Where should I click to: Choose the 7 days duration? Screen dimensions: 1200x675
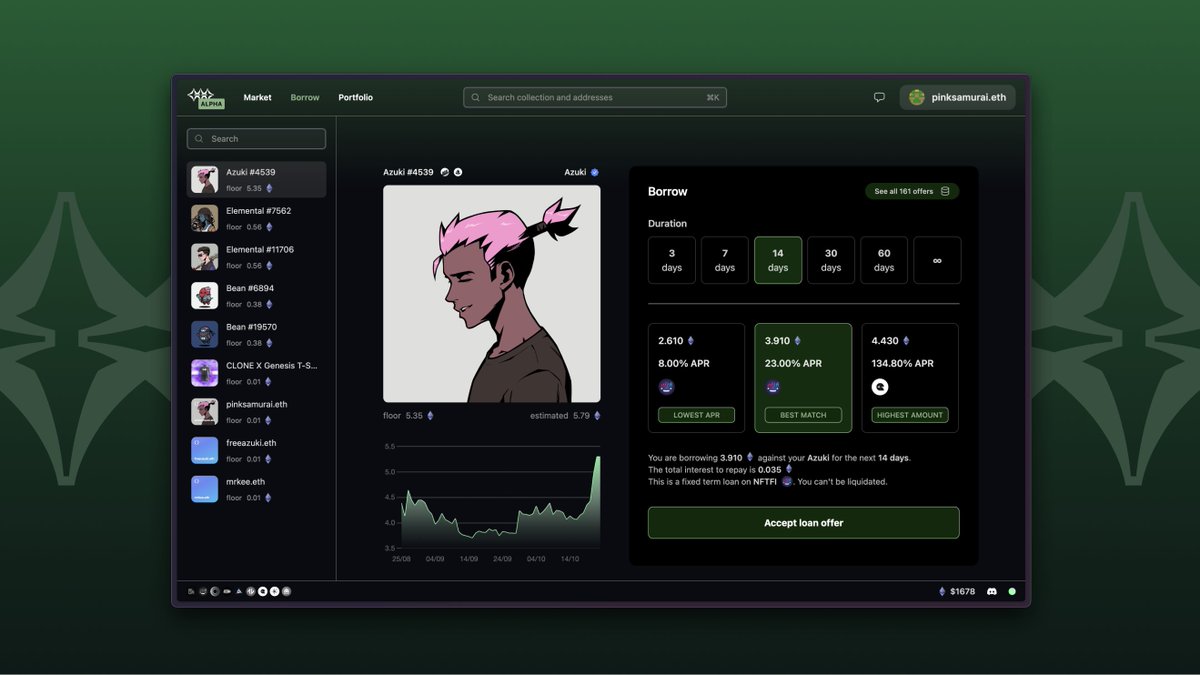pyautogui.click(x=725, y=260)
